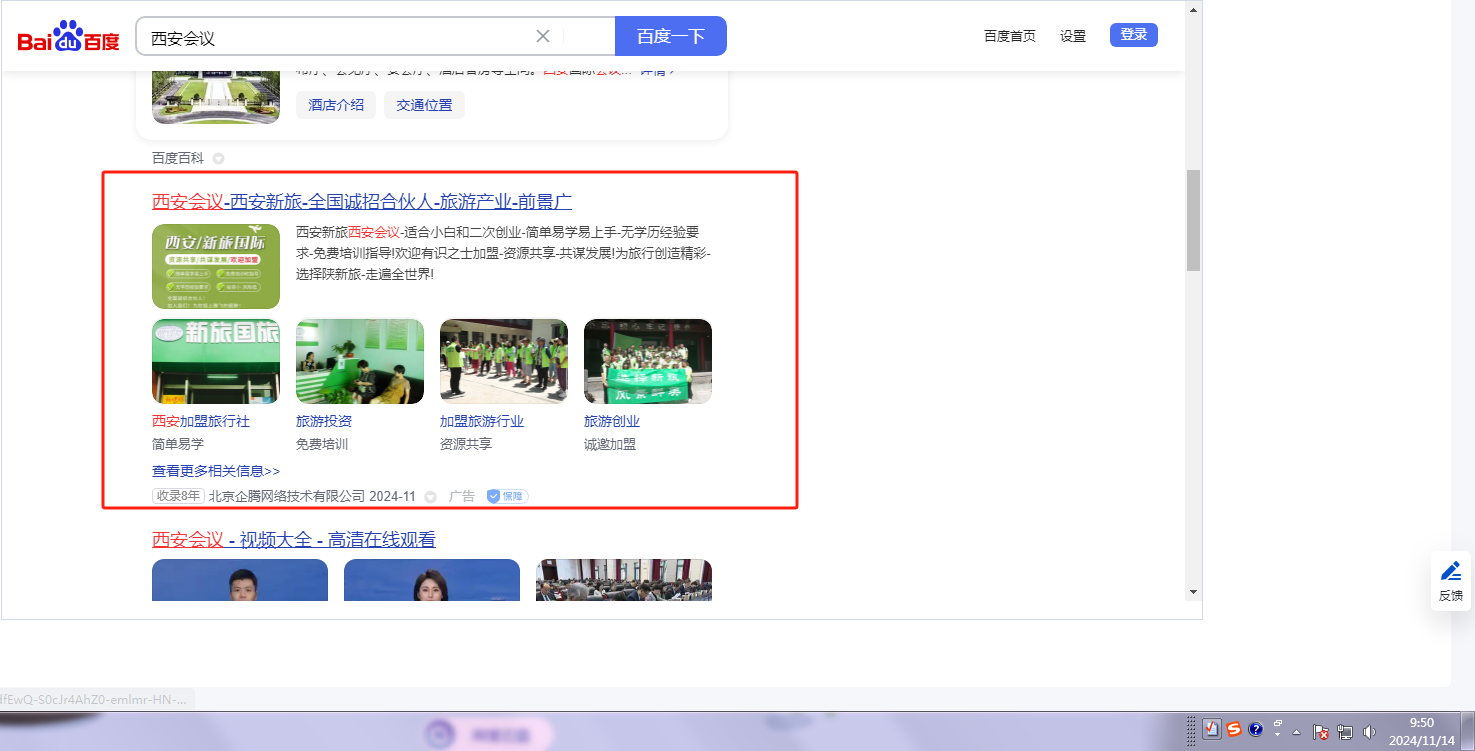Screen dimensions: 1475x751
Task: Click the Show Desktop strip beside the clock
Action: [1467, 732]
